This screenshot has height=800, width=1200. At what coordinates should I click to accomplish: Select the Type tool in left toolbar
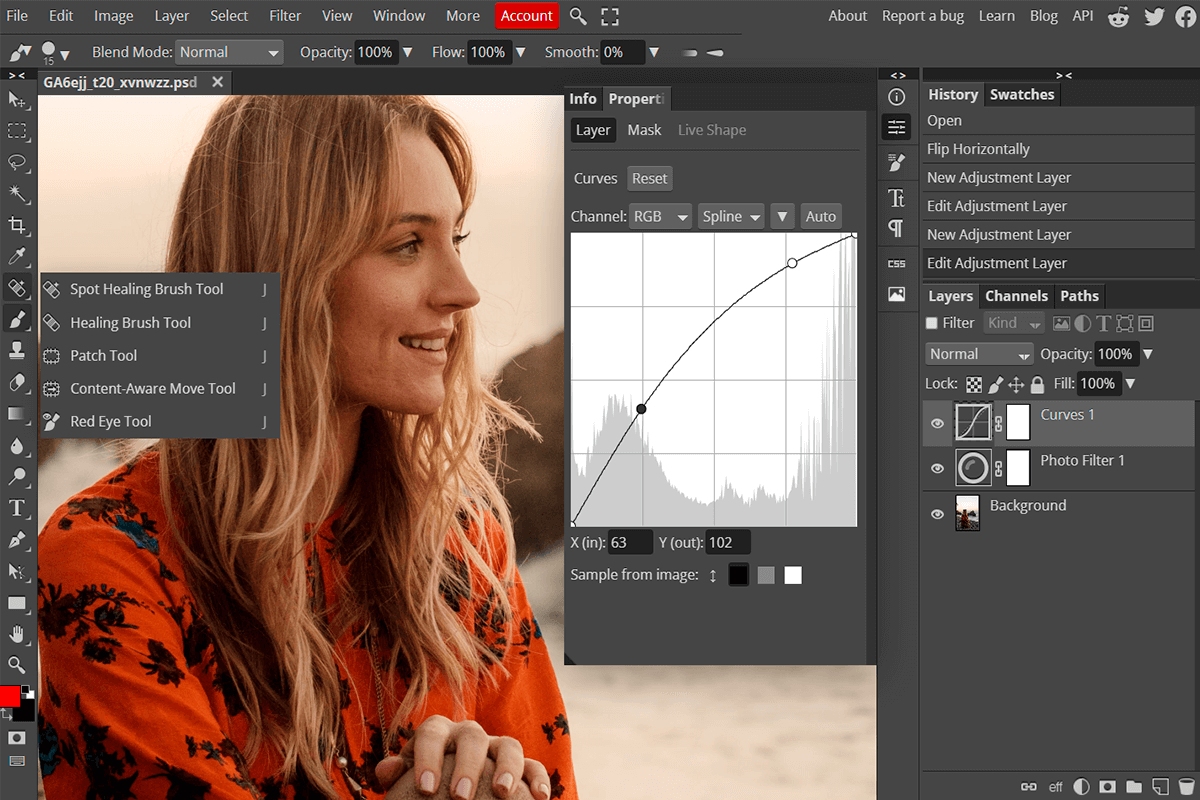[17, 508]
